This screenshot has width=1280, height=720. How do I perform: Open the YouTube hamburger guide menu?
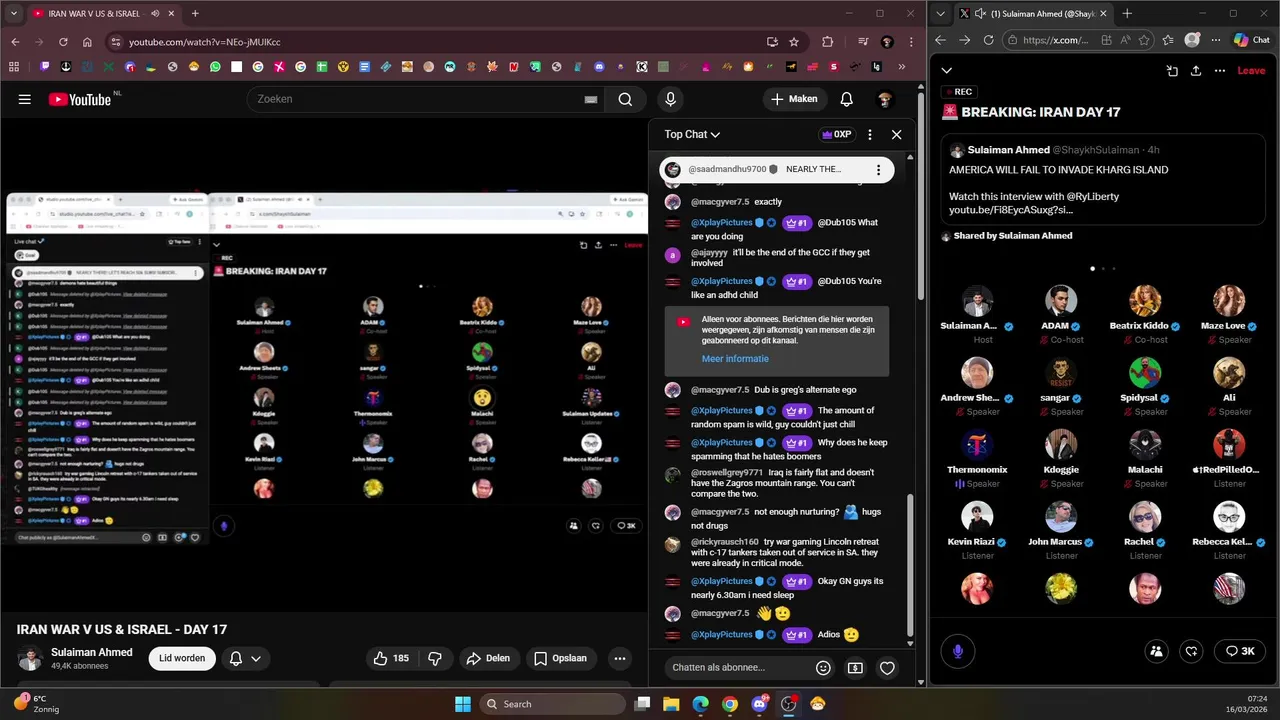click(25, 99)
